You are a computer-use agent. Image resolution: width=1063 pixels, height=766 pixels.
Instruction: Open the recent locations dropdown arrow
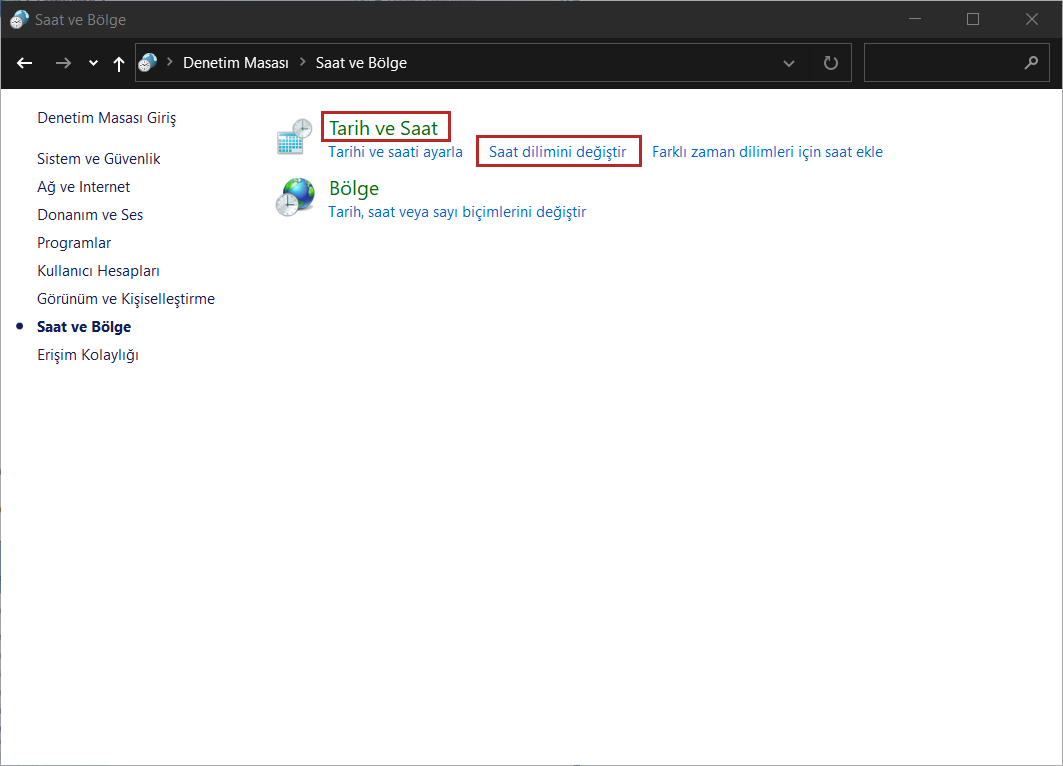93,63
